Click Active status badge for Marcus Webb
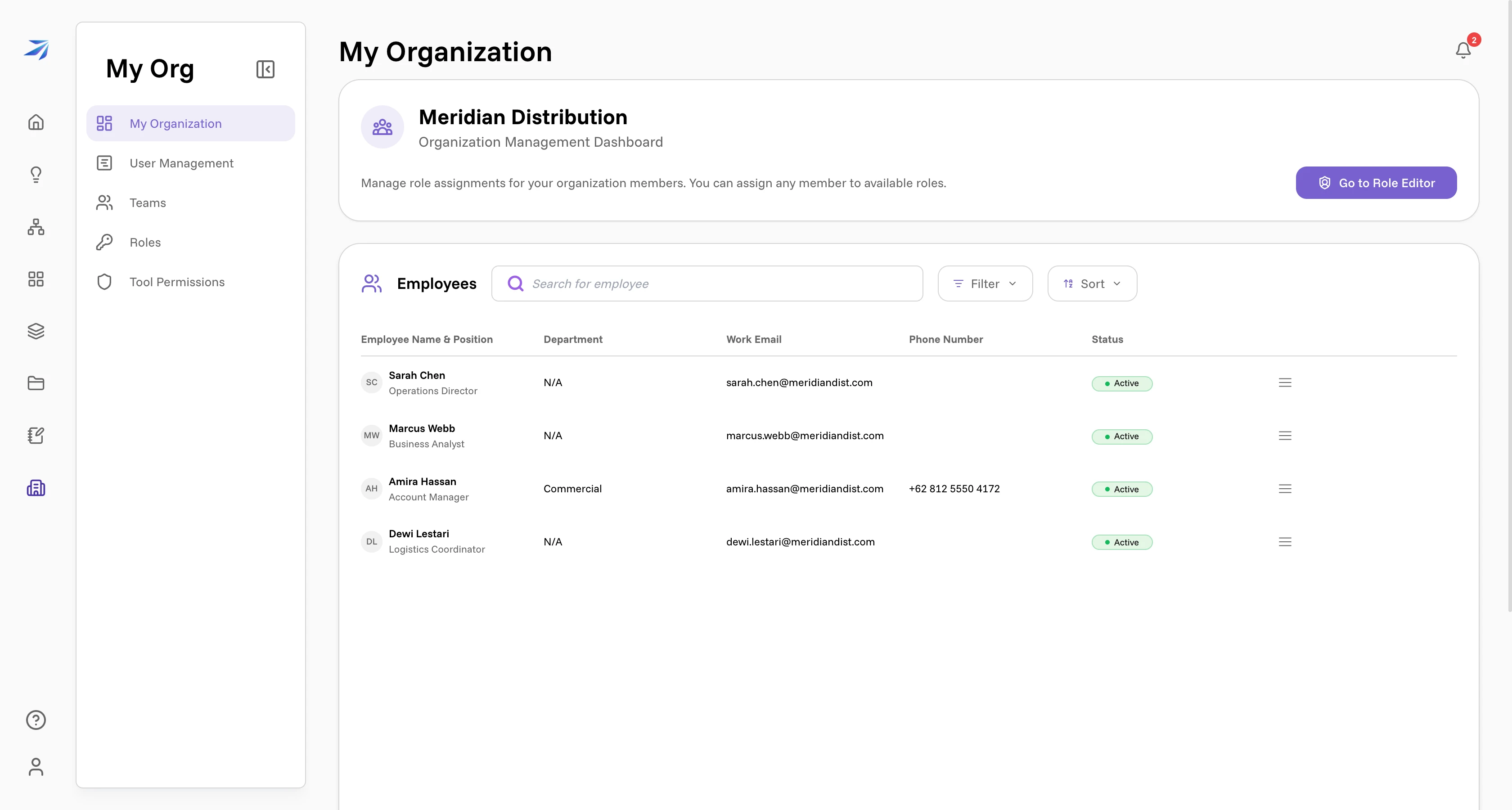The width and height of the screenshot is (1512, 810). point(1122,436)
